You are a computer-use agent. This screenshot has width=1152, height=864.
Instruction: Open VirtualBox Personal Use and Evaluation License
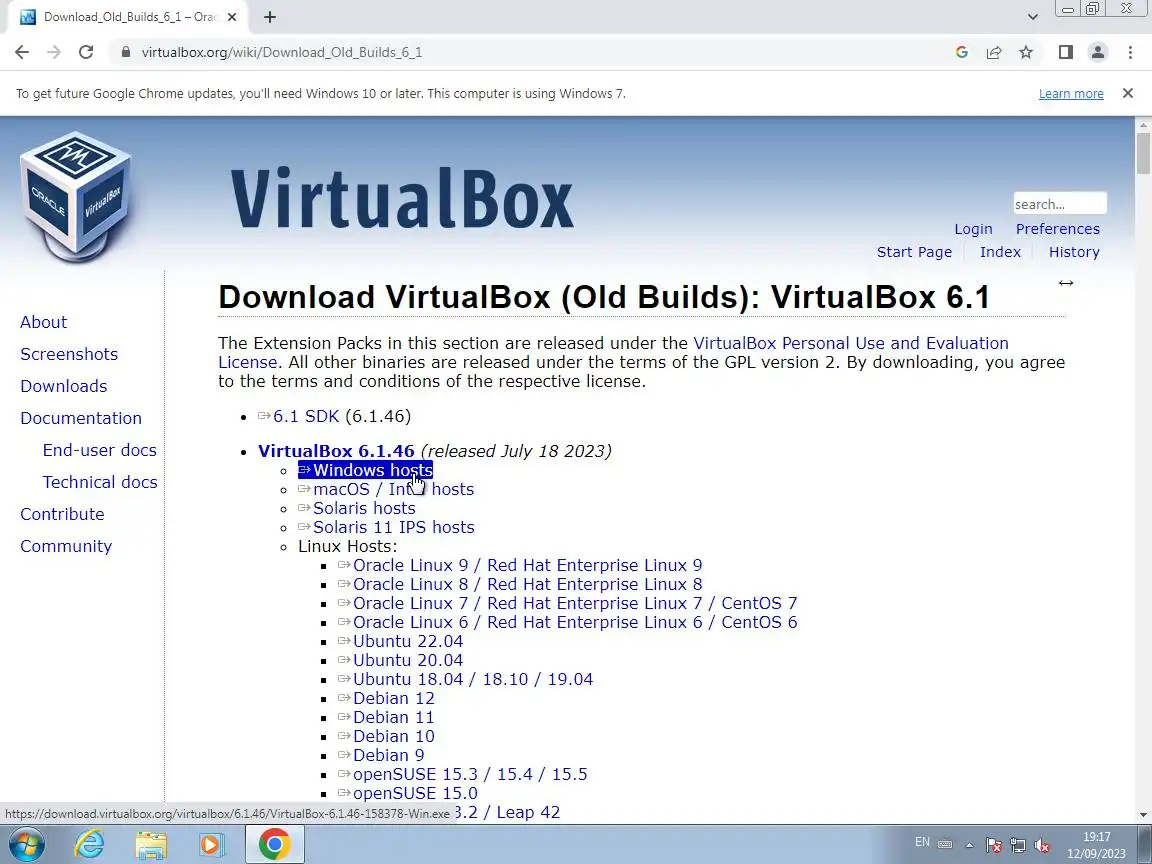coord(851,343)
